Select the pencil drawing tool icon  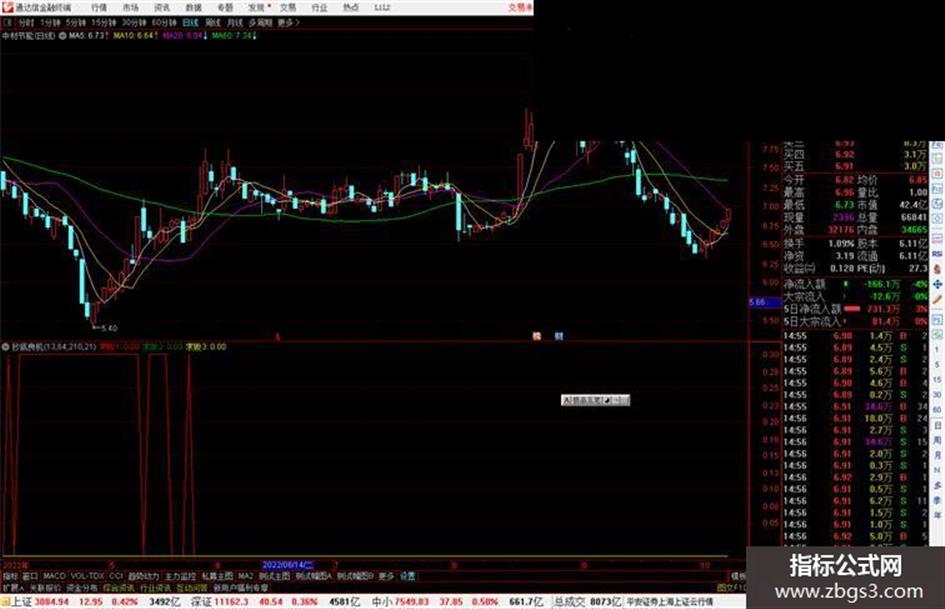(937, 299)
